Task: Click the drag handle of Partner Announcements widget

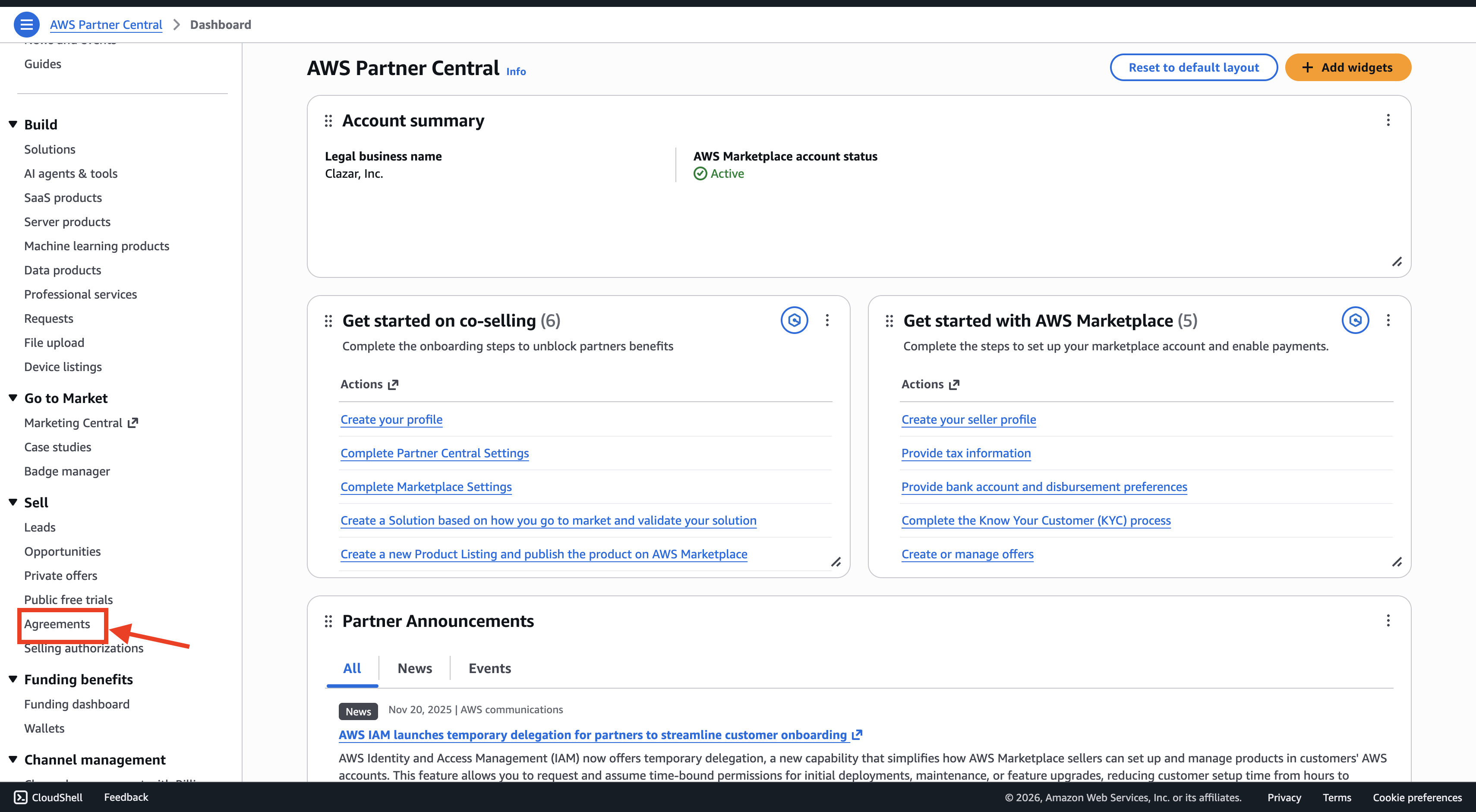Action: point(328,621)
